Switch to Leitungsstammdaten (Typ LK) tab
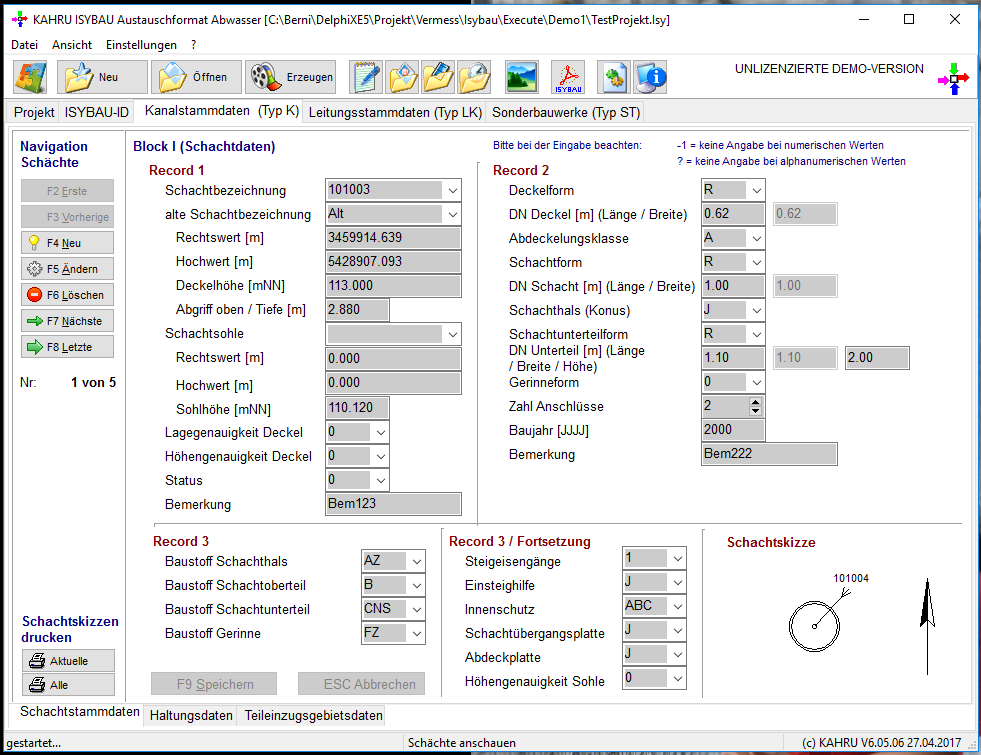 pyautogui.click(x=395, y=113)
